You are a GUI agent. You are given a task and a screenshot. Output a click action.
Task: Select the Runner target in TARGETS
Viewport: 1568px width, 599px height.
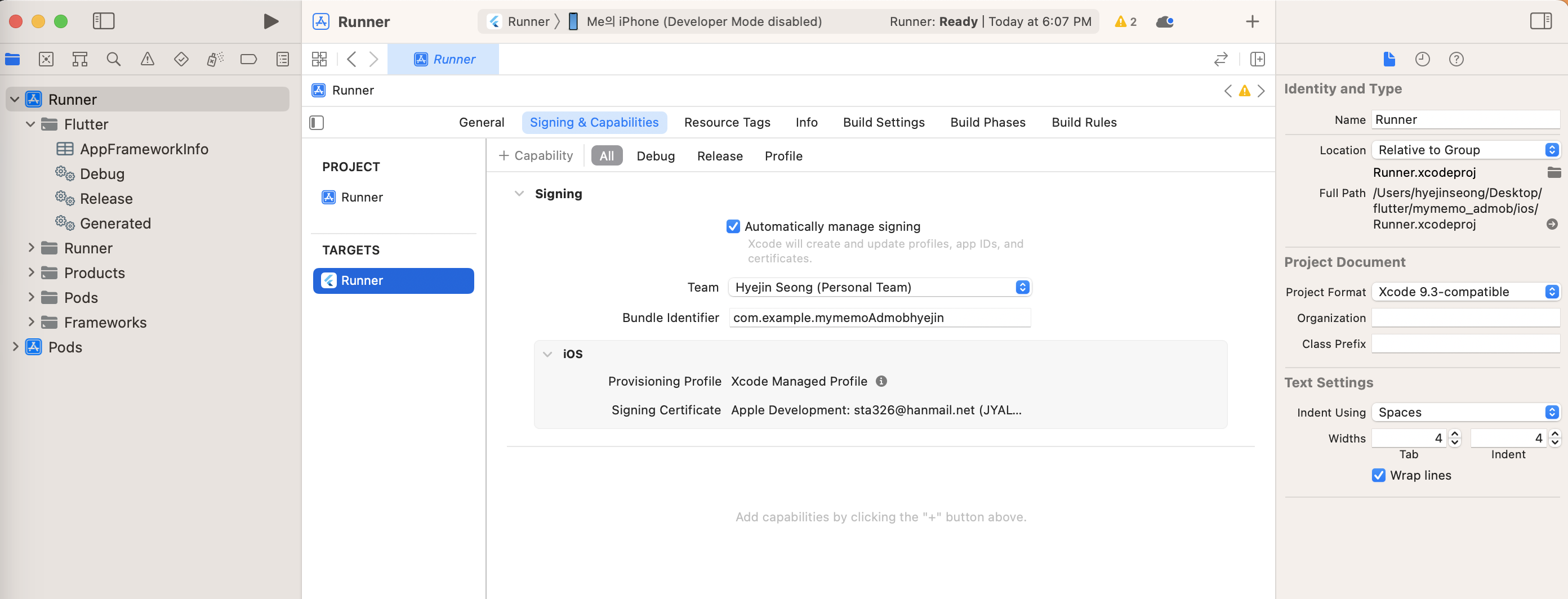coord(393,281)
